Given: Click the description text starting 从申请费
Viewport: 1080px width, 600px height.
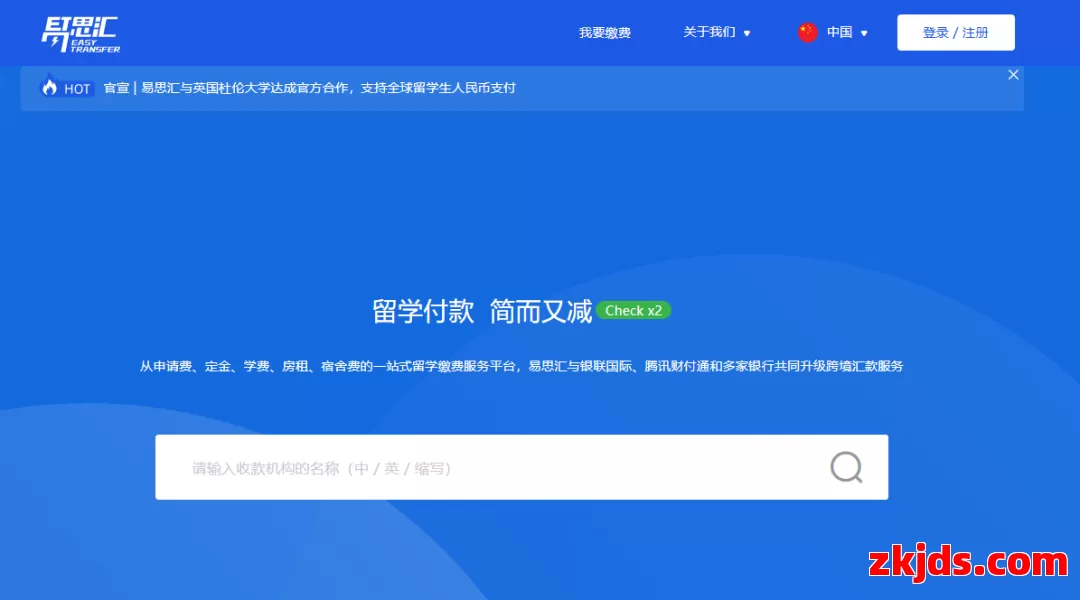Looking at the screenshot, I should point(521,366).
